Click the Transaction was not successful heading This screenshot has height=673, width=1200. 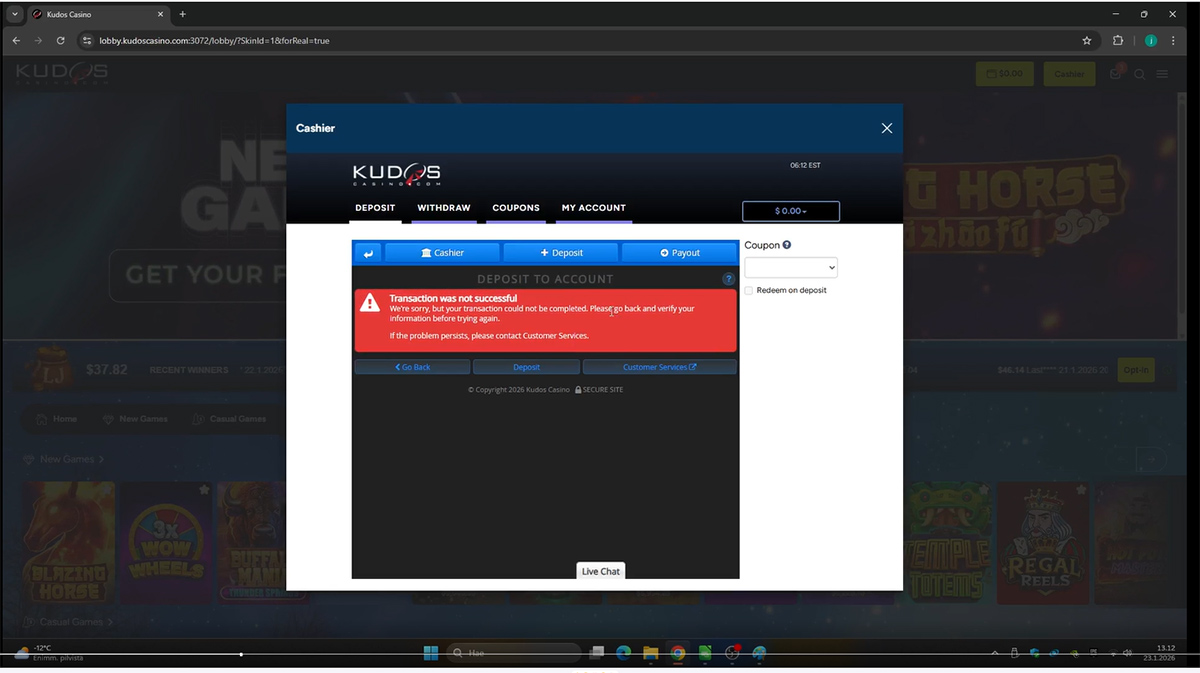tap(453, 298)
